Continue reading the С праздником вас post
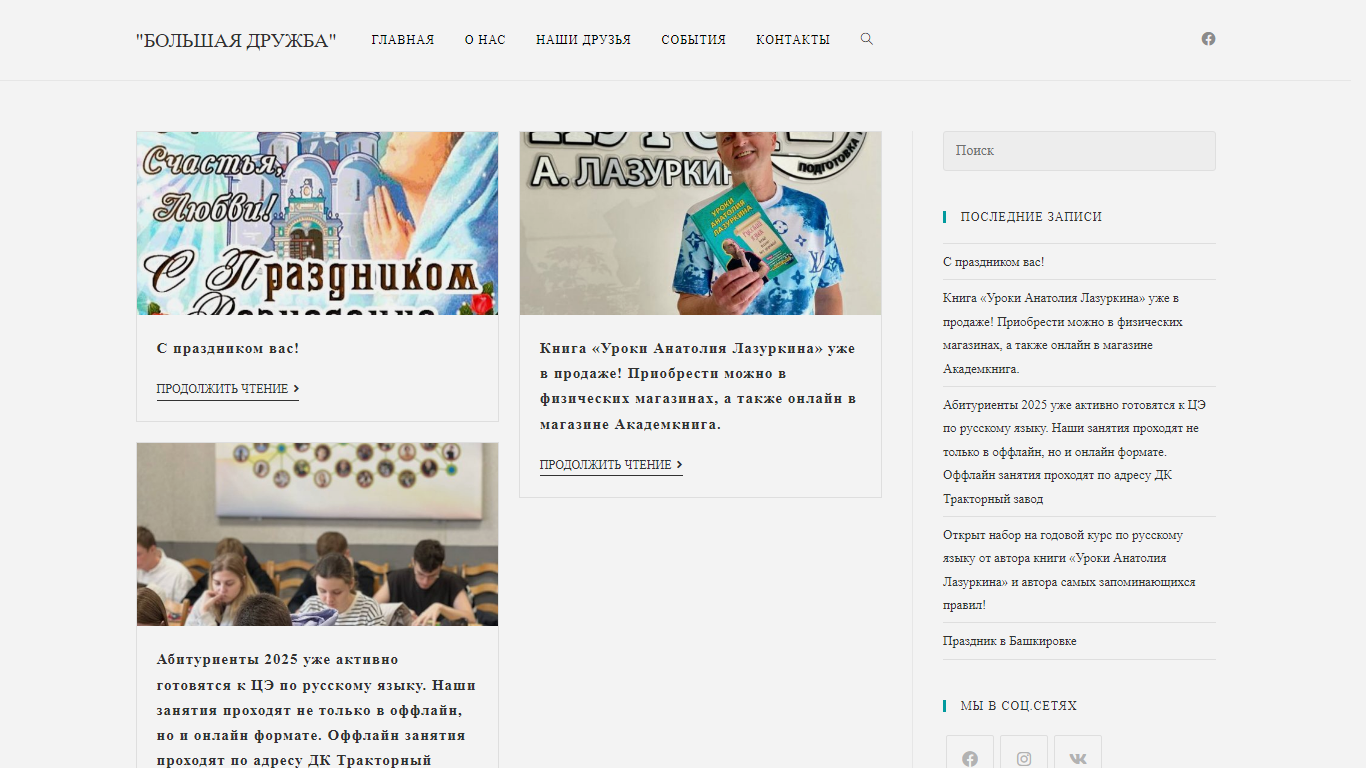This screenshot has width=1366, height=768. pyautogui.click(x=228, y=389)
